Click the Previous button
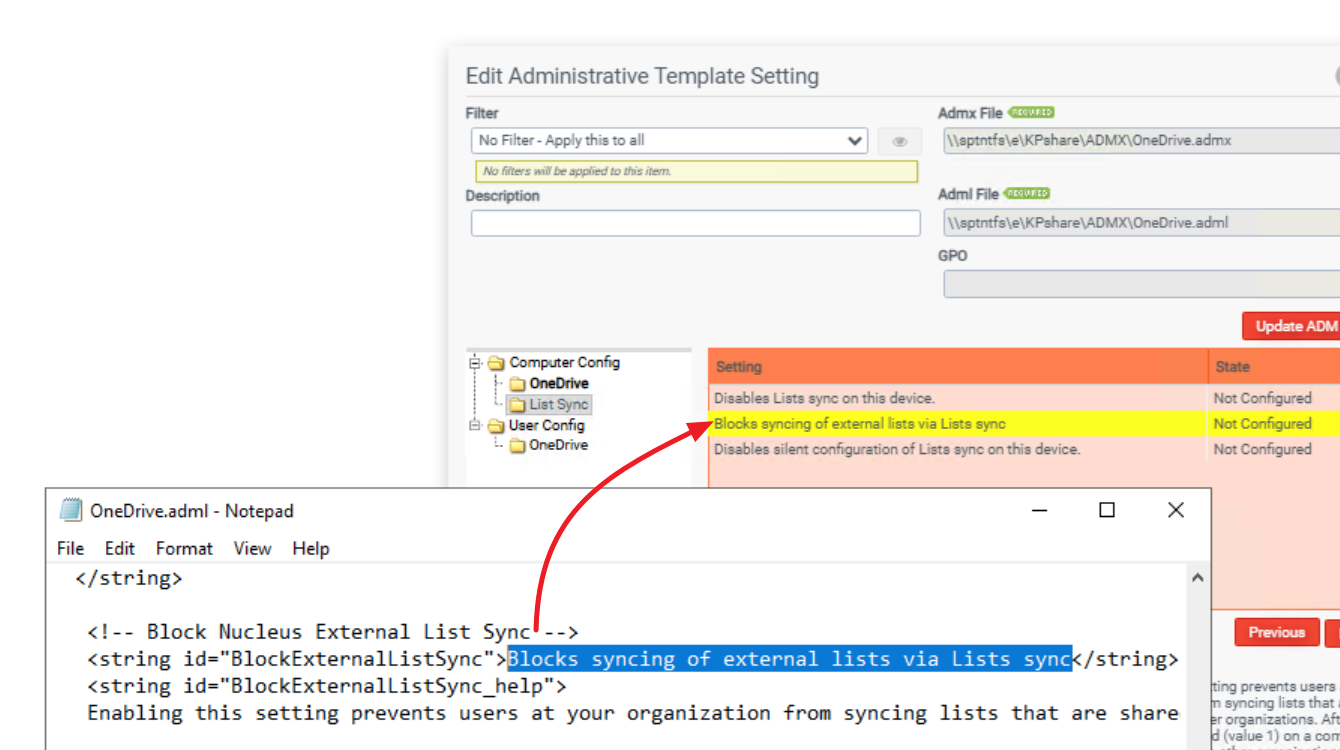The height and width of the screenshot is (750, 1340). (1276, 633)
